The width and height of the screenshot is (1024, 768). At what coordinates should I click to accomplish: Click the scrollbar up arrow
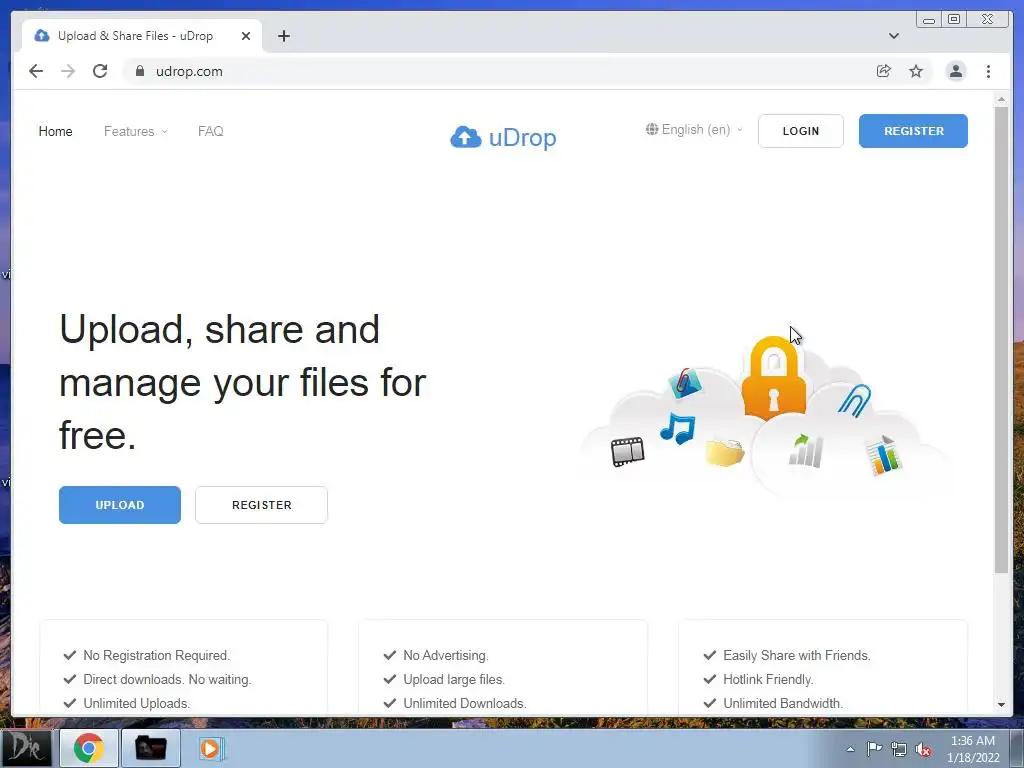tap(1001, 100)
